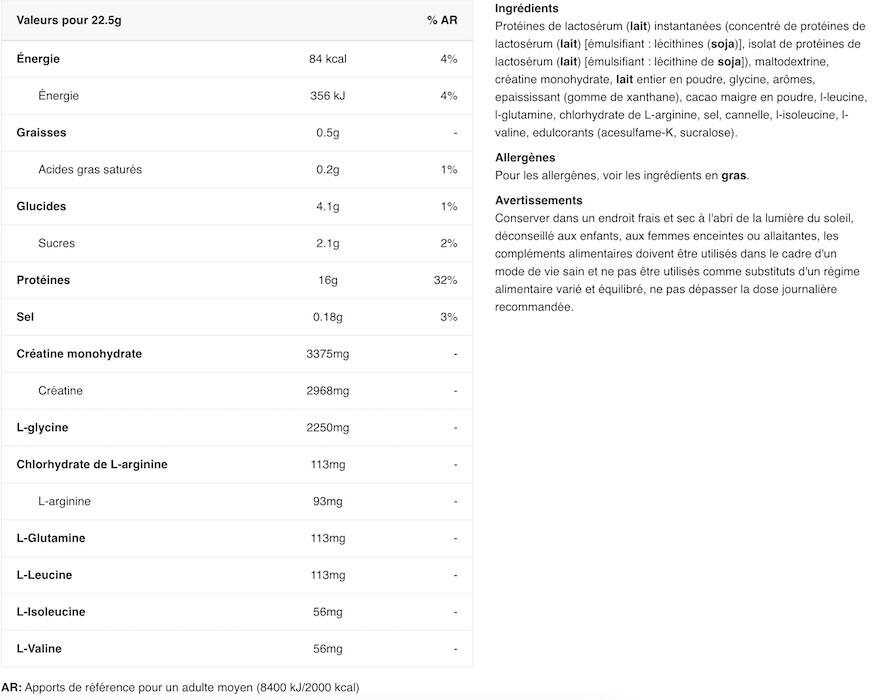
Task: Click the "Avertissements" section heading
Action: pyautogui.click(x=538, y=201)
